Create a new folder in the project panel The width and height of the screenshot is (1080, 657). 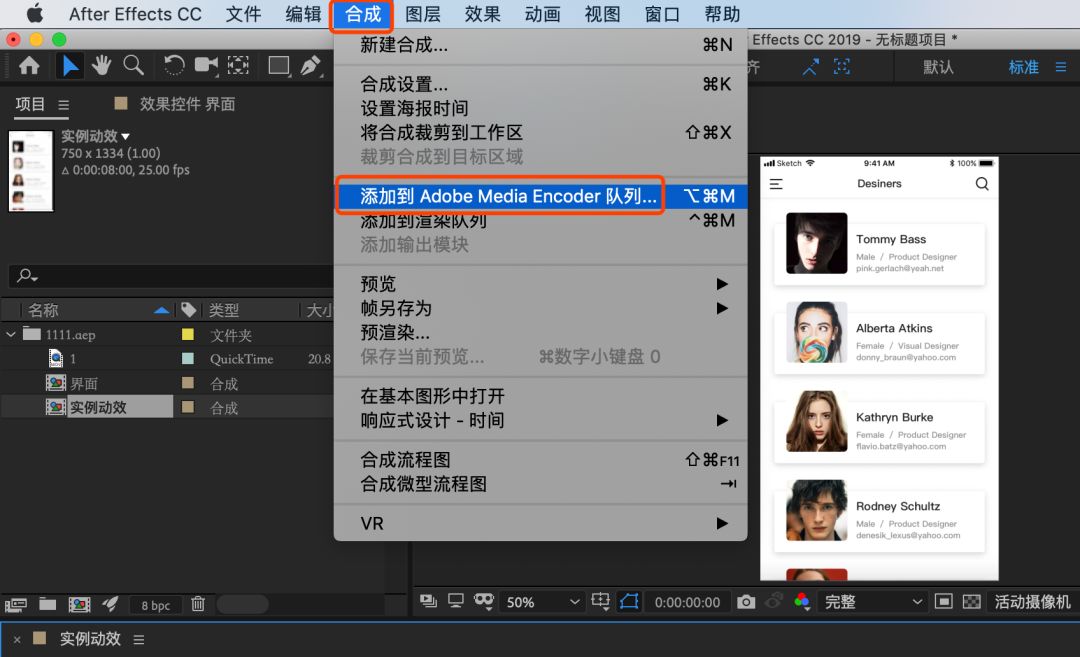pyautogui.click(x=48, y=604)
